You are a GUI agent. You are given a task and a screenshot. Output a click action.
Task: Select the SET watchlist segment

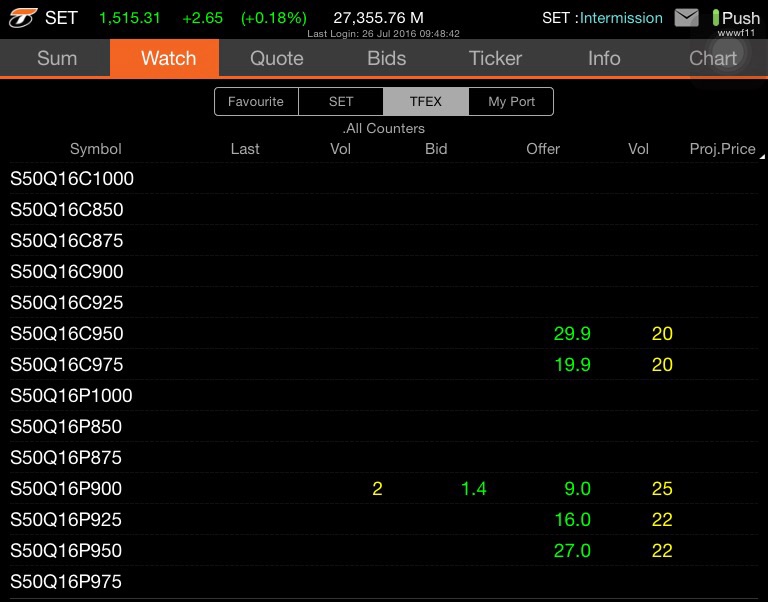pos(341,101)
